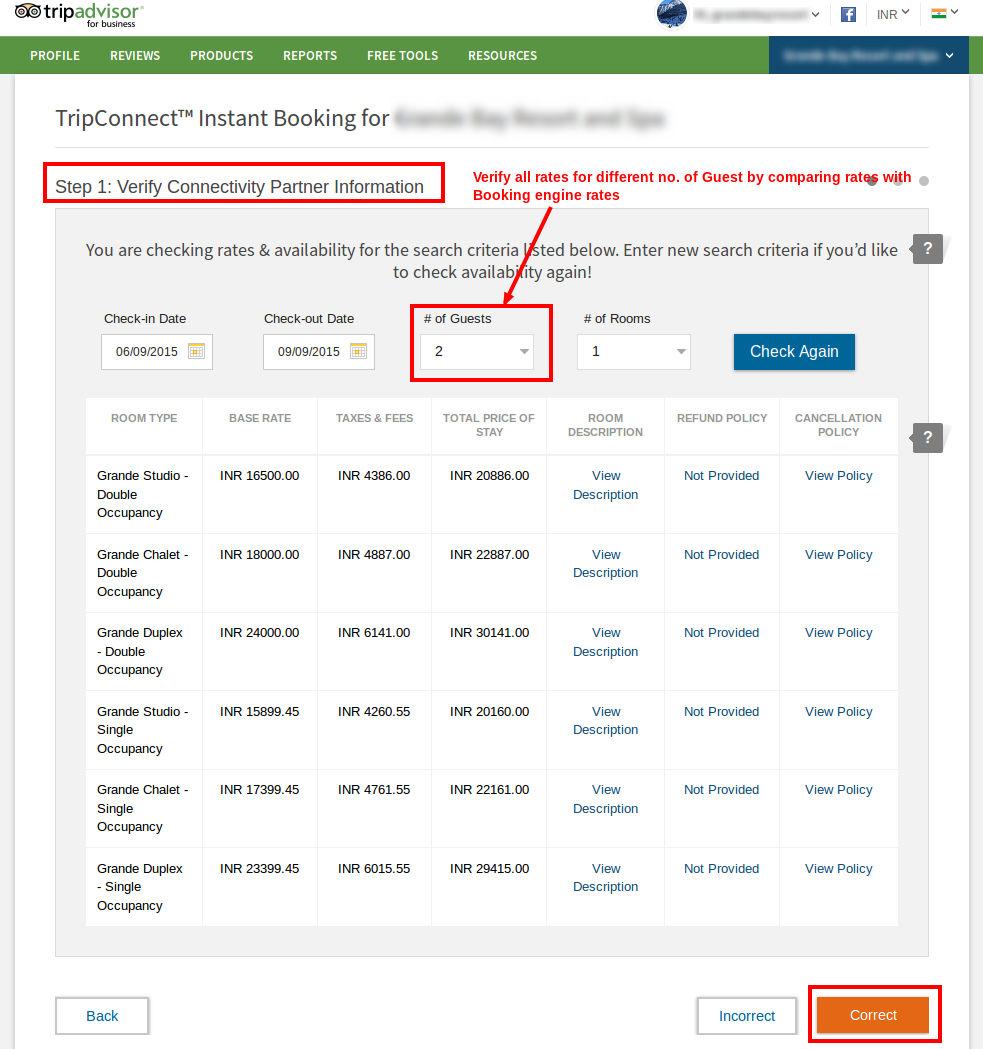Click the last step progress dot
The height and width of the screenshot is (1049, 983).
[924, 181]
